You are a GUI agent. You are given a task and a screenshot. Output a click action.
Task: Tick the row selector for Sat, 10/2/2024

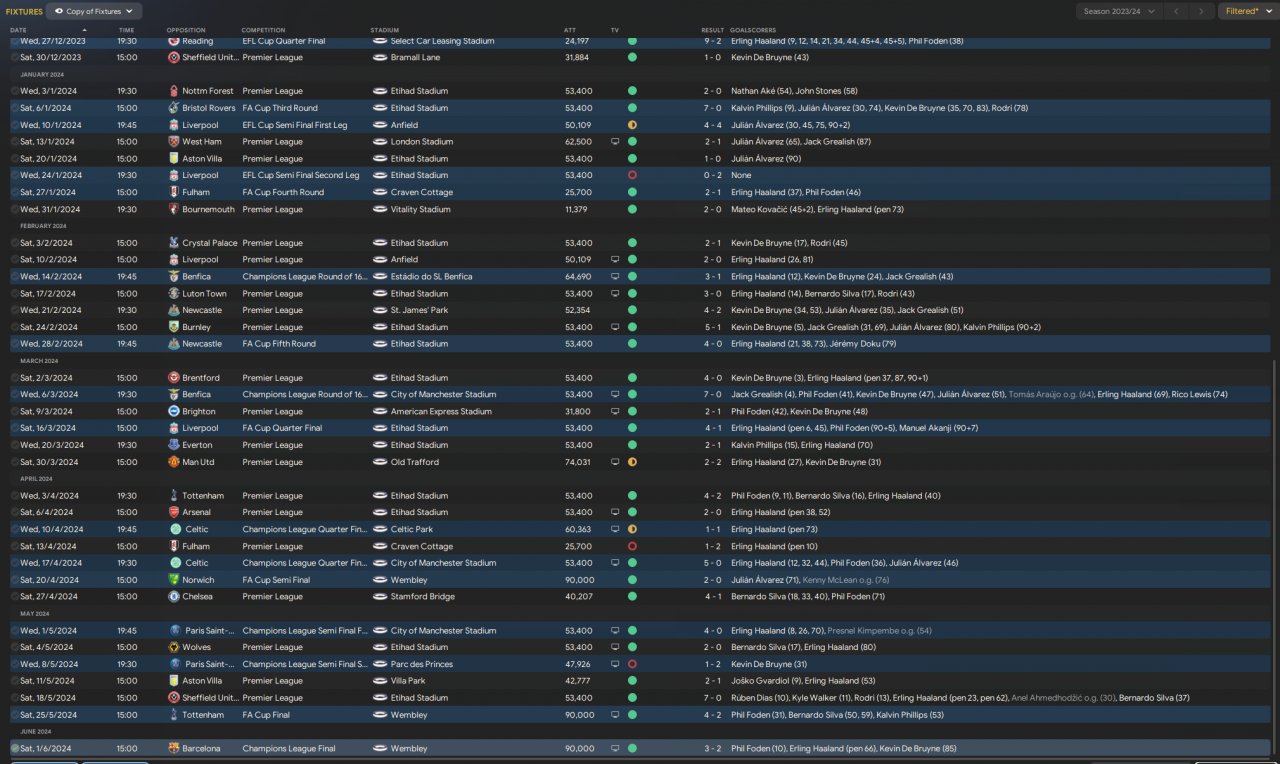coord(14,260)
